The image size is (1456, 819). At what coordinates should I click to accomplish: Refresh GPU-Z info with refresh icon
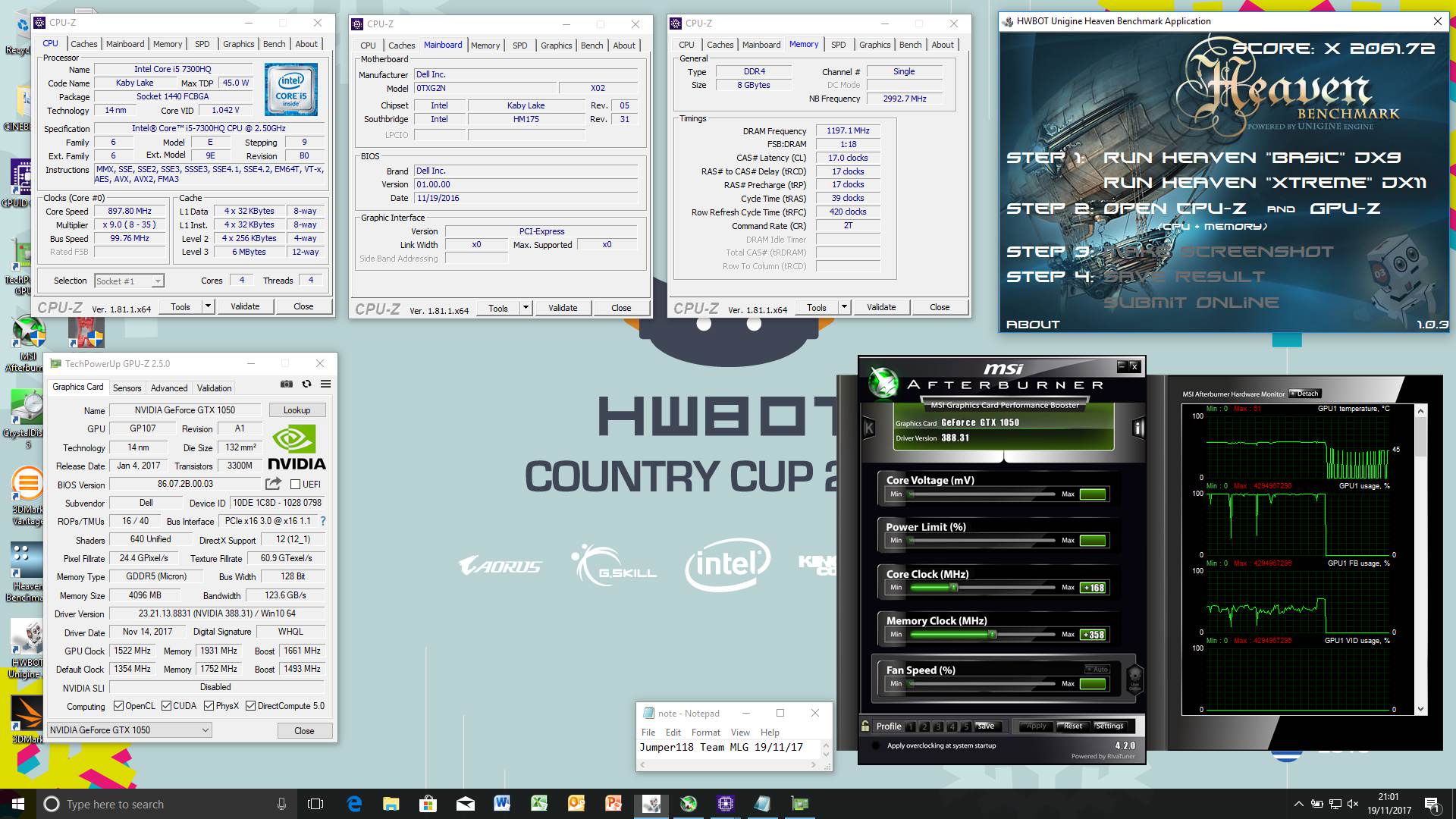pos(306,384)
